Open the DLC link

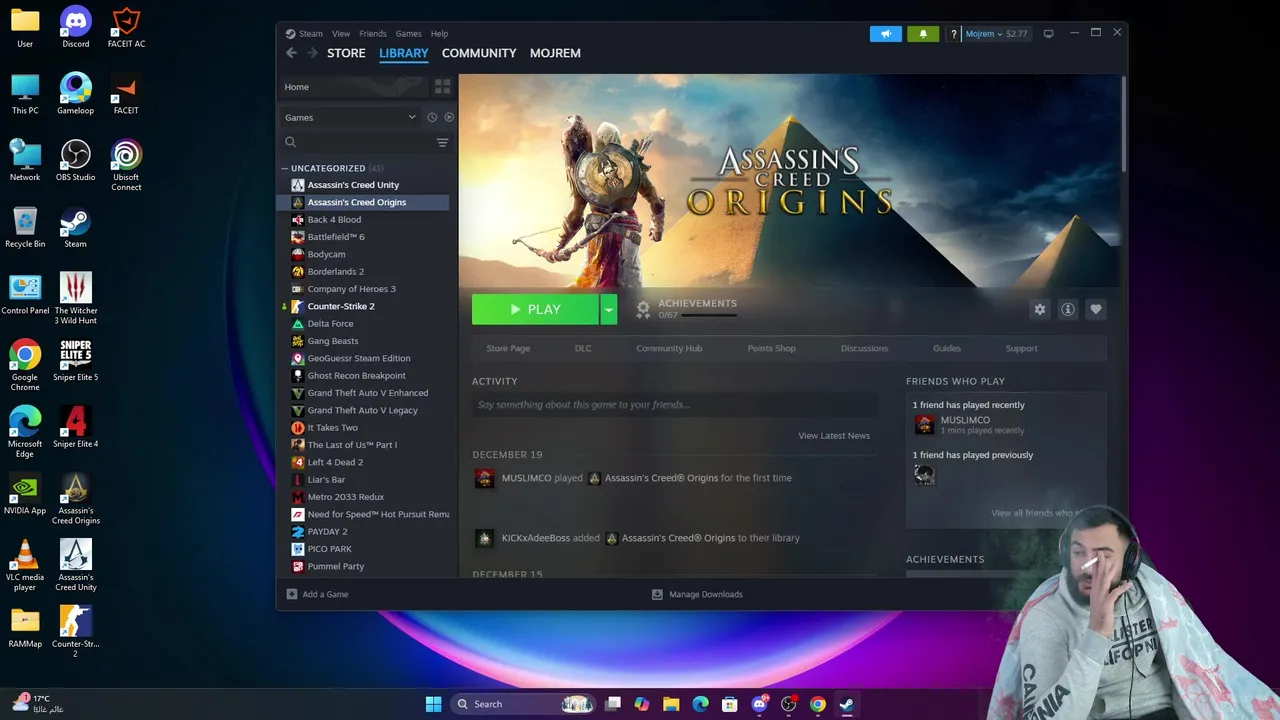583,348
